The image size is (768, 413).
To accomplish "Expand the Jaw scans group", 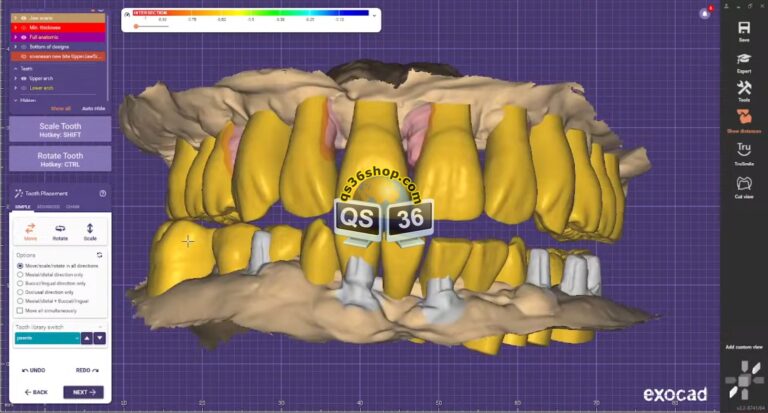I will [15, 17].
